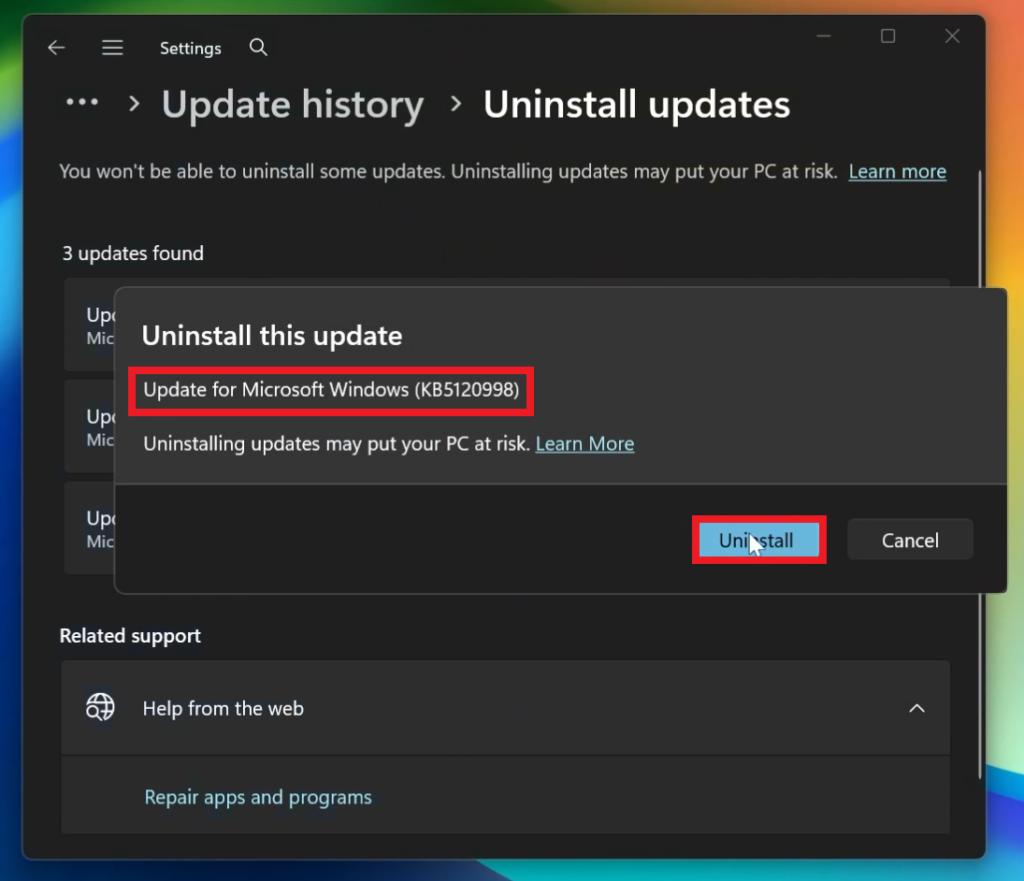Image resolution: width=1024 pixels, height=881 pixels.
Task: Click the Uninstall updates breadcrumb title
Action: [x=637, y=104]
